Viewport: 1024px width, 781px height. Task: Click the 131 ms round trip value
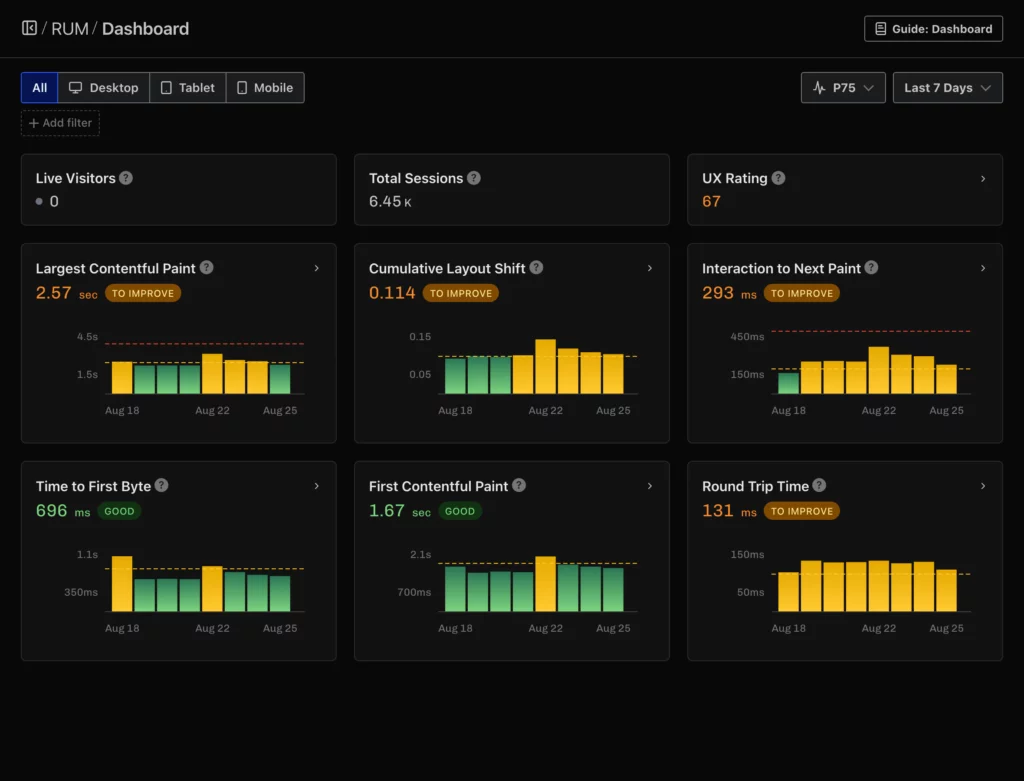pyautogui.click(x=729, y=511)
